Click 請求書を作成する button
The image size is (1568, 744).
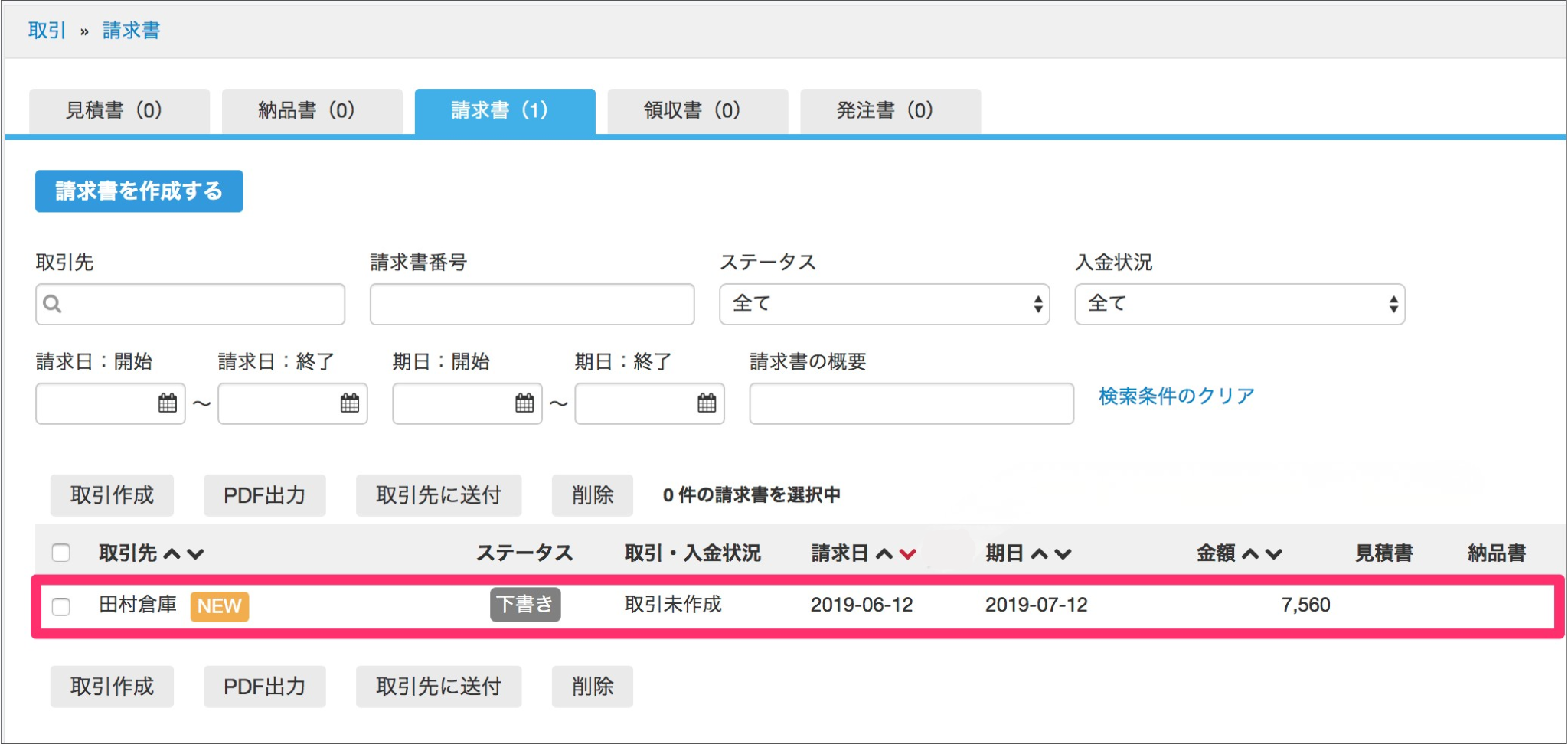pos(139,191)
